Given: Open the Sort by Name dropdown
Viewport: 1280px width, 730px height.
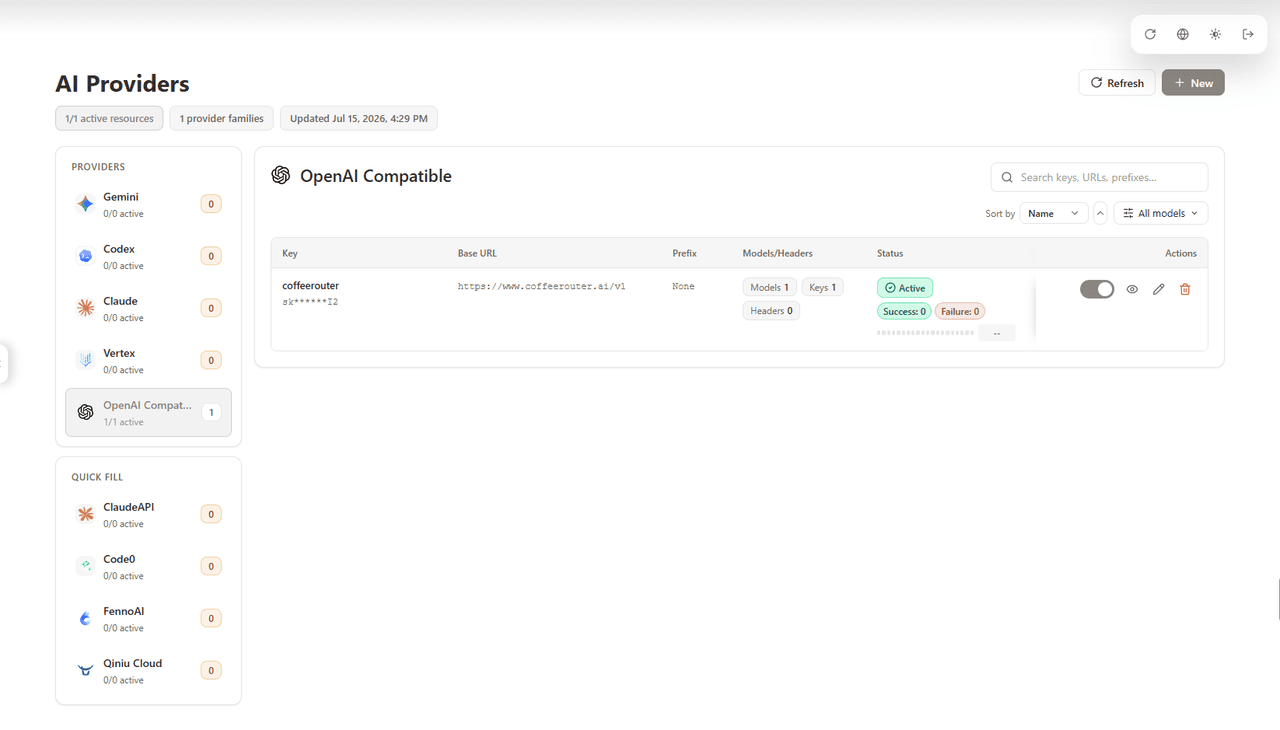Looking at the screenshot, I should tap(1054, 213).
